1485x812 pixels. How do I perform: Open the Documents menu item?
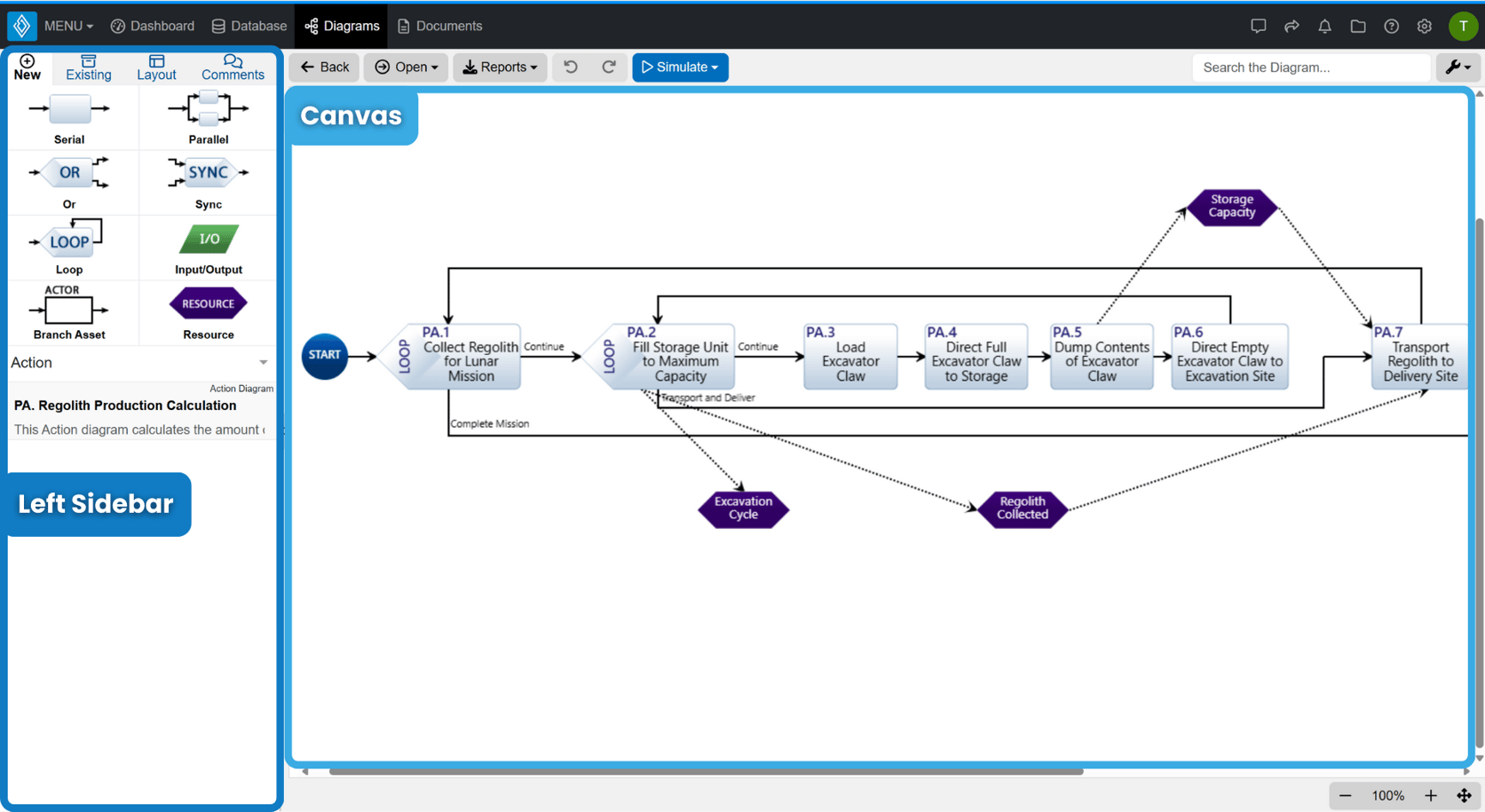[440, 26]
